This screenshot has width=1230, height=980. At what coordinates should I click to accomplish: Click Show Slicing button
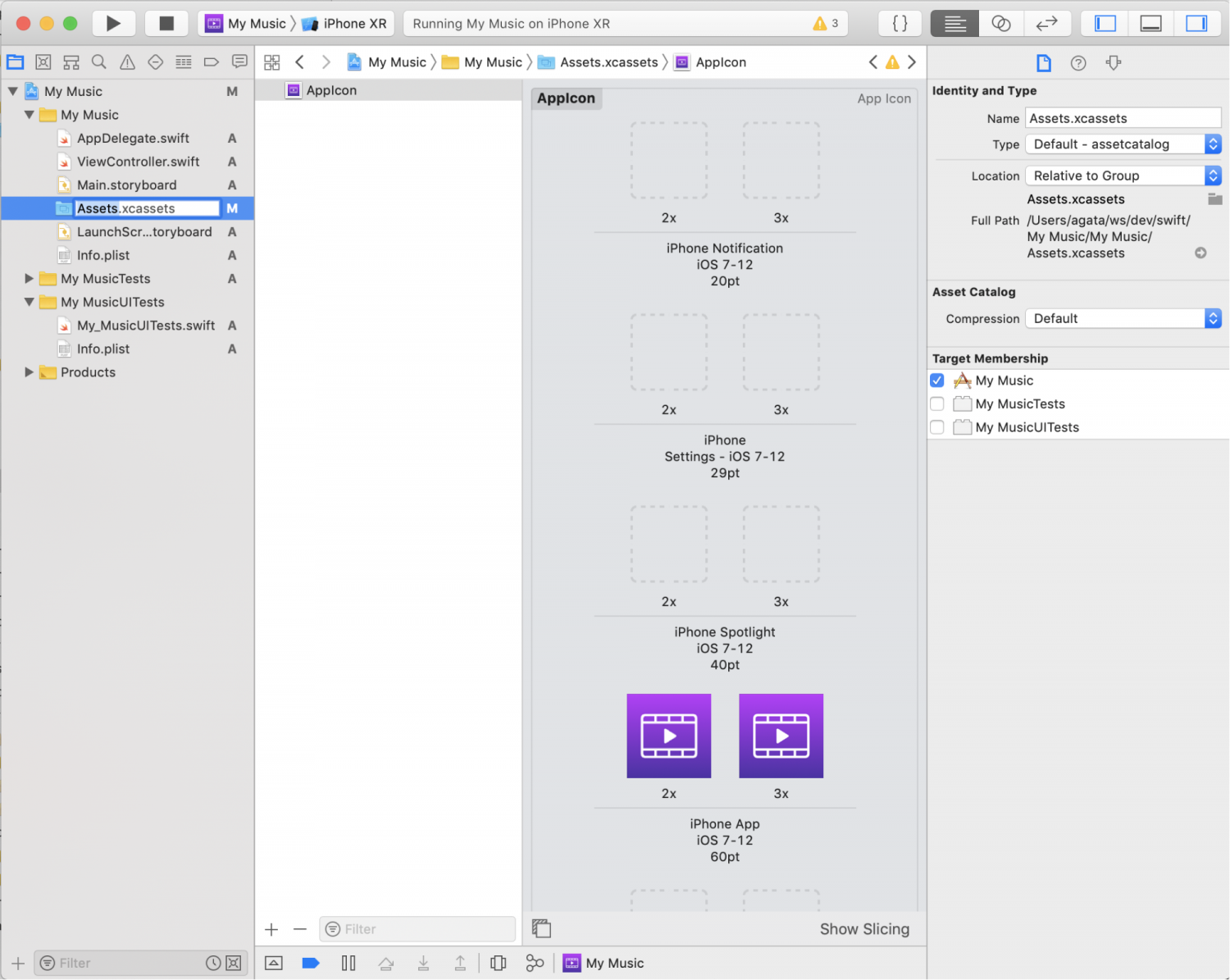[864, 929]
